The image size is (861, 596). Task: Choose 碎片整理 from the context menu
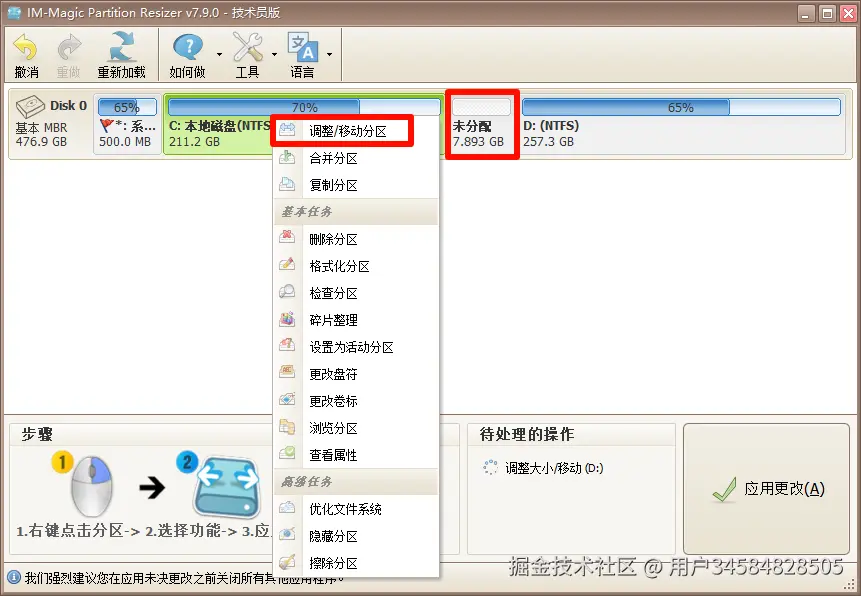click(x=356, y=320)
